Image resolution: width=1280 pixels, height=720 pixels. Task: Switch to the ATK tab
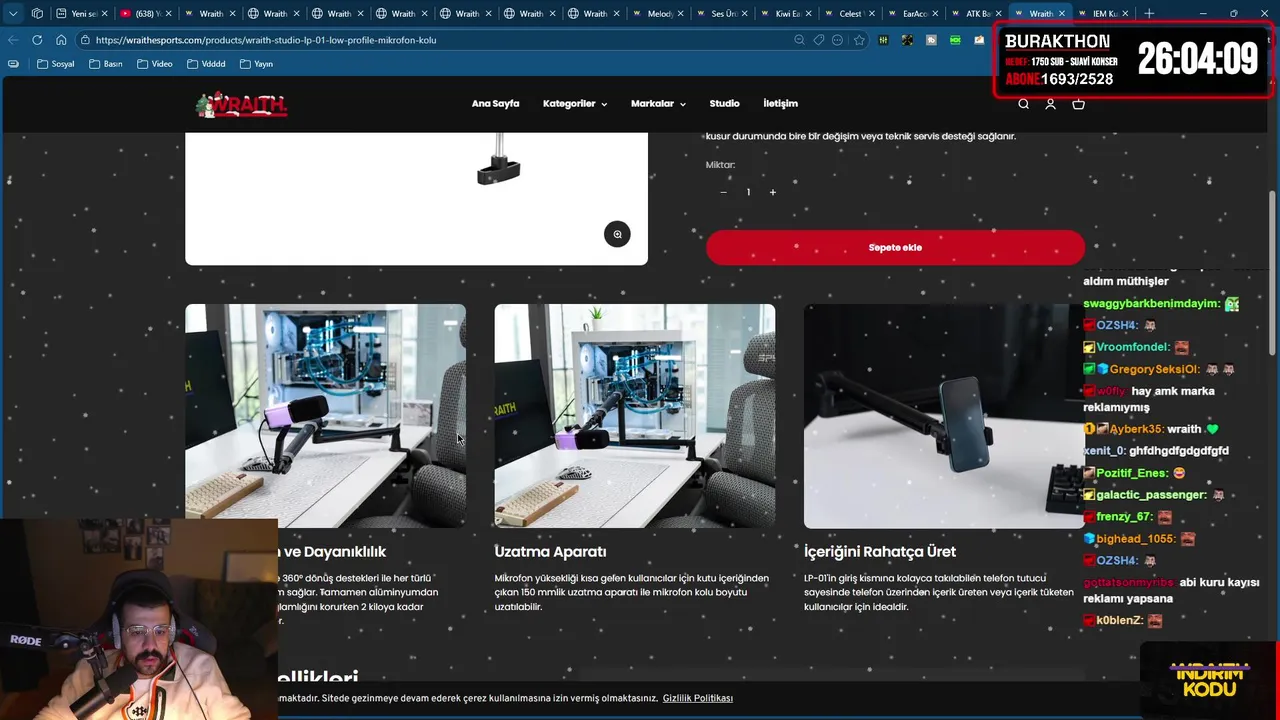click(977, 14)
